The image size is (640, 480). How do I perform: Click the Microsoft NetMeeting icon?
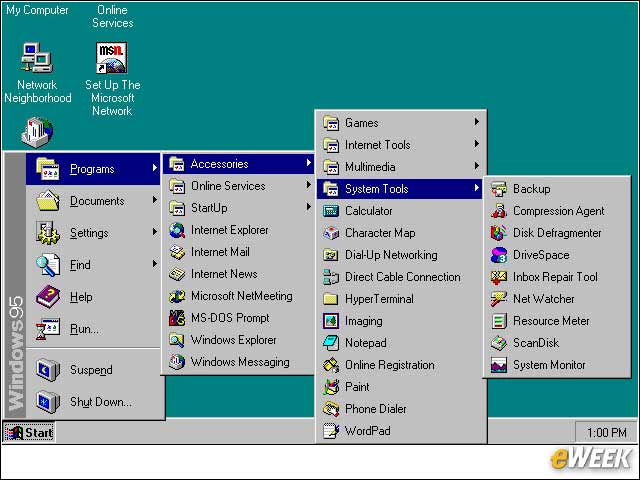[177, 296]
